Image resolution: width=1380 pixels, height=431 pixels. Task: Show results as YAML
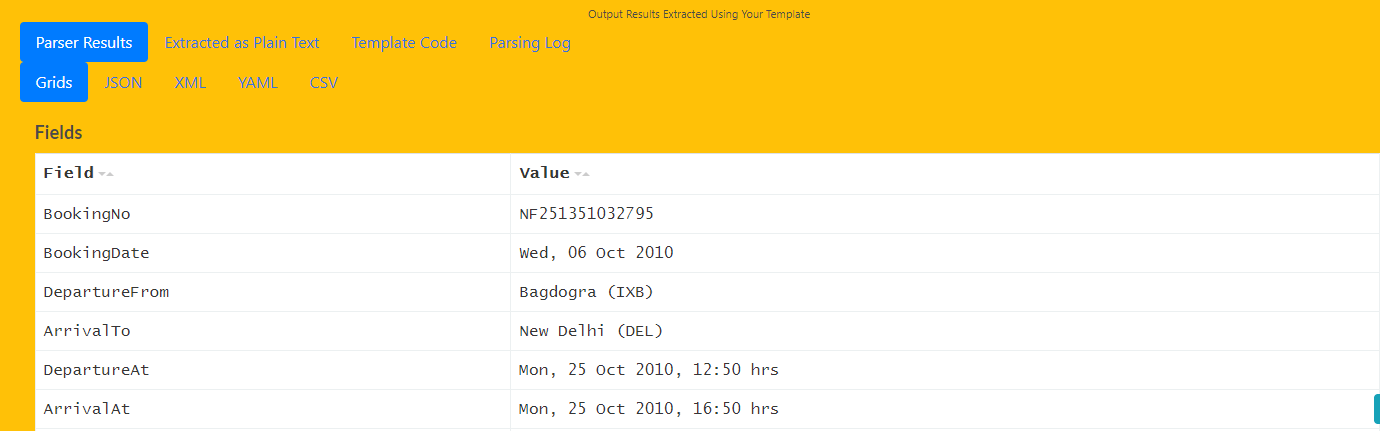(x=258, y=82)
